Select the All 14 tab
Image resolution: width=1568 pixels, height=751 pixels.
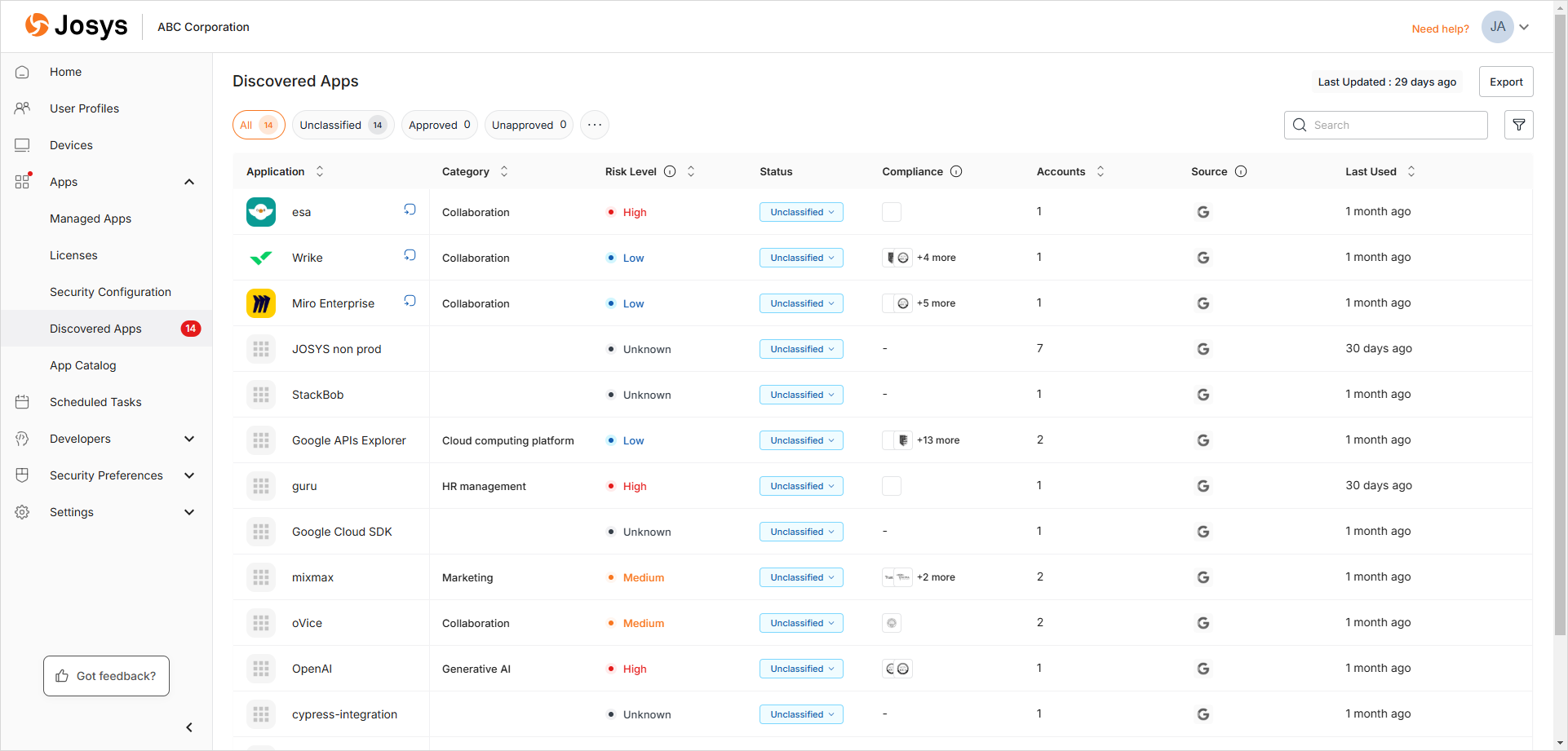tap(259, 125)
